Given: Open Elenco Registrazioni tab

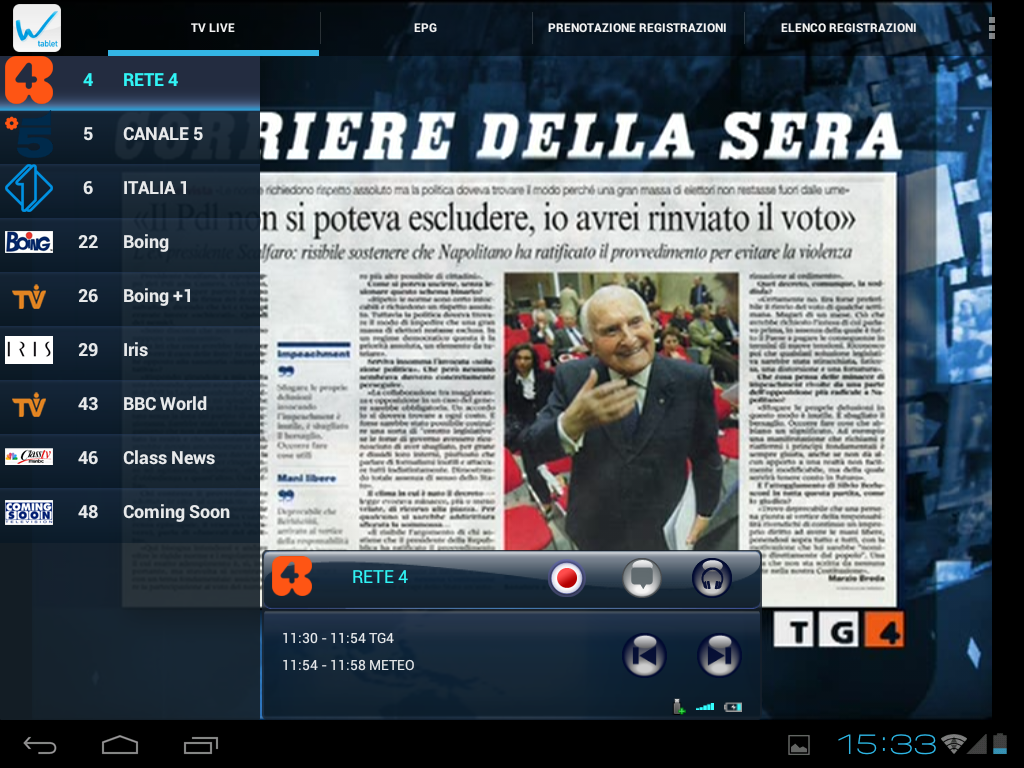Looking at the screenshot, I should 848,28.
